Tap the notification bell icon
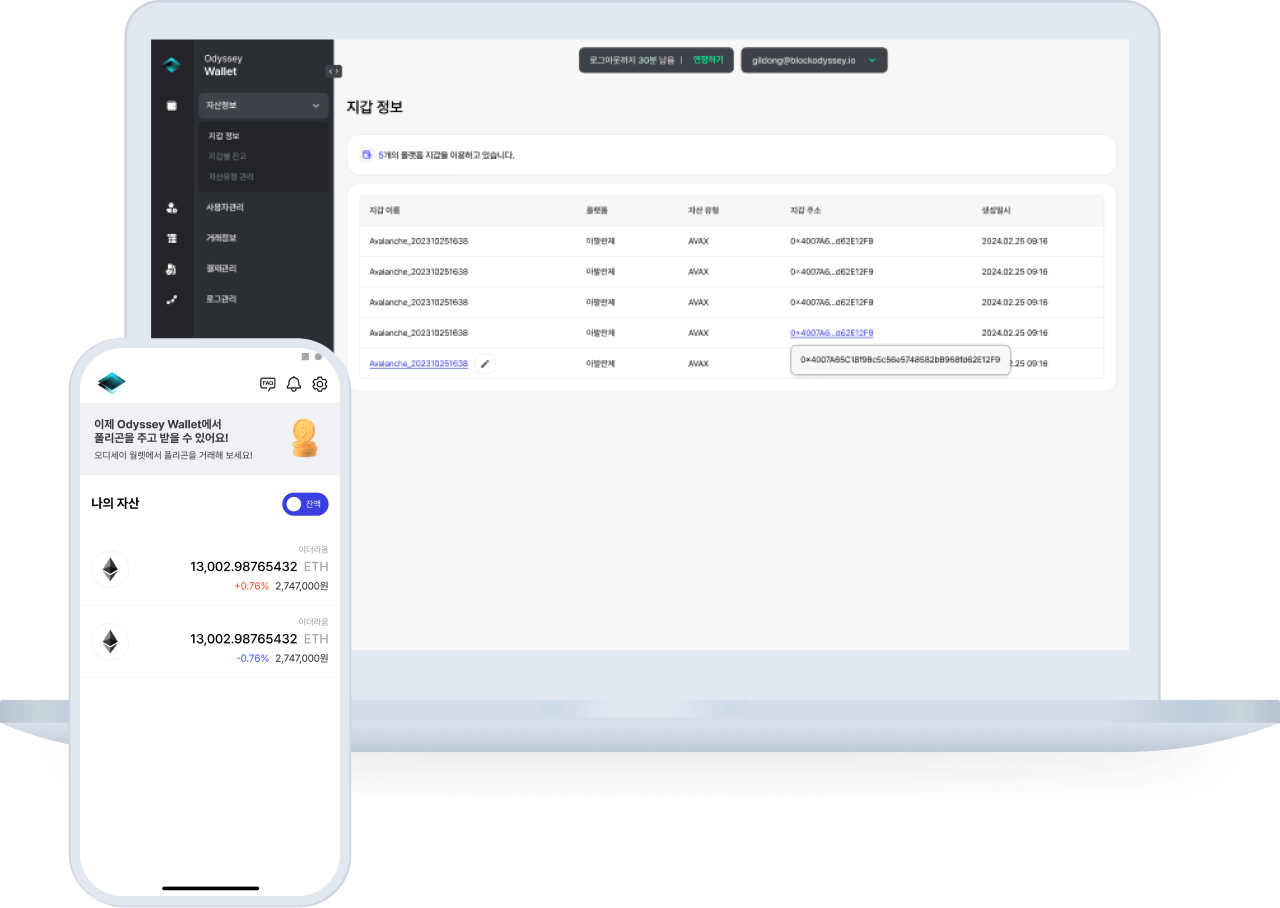Viewport: 1280px width, 908px height. [294, 384]
